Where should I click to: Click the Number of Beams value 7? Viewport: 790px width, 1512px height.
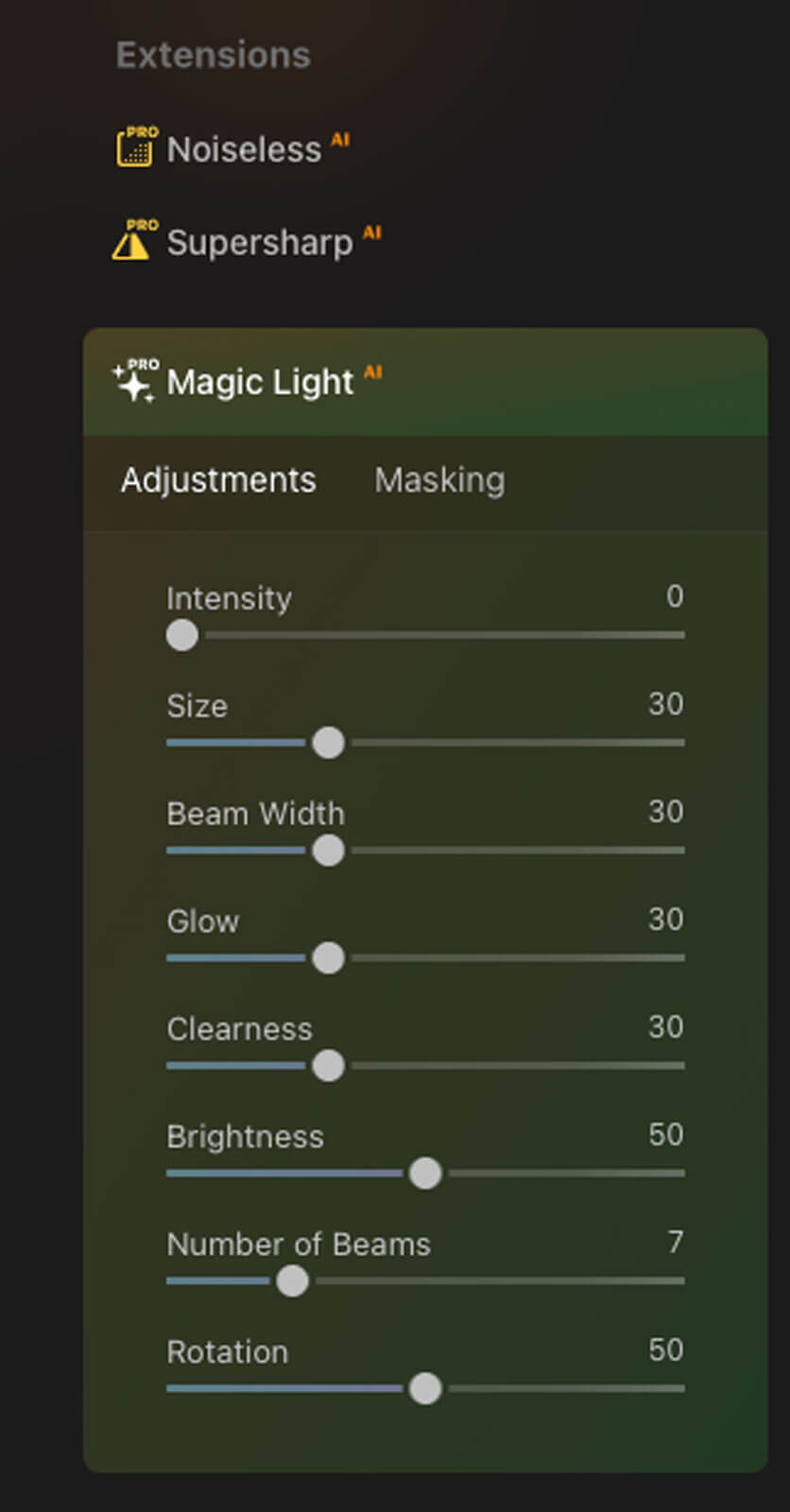tap(675, 1243)
